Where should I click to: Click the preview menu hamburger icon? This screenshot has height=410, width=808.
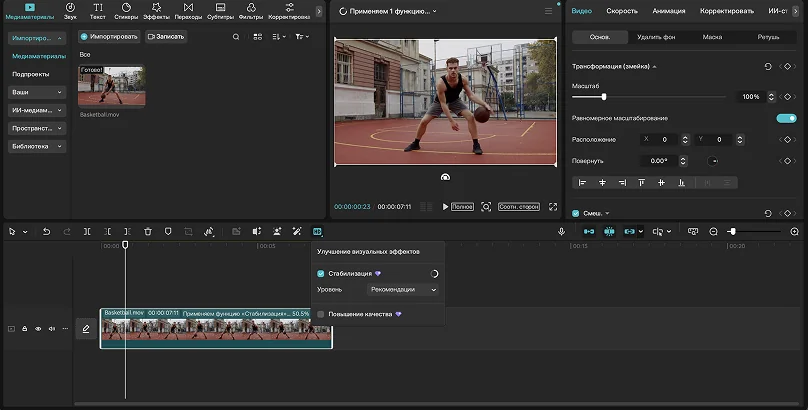pyautogui.click(x=548, y=11)
